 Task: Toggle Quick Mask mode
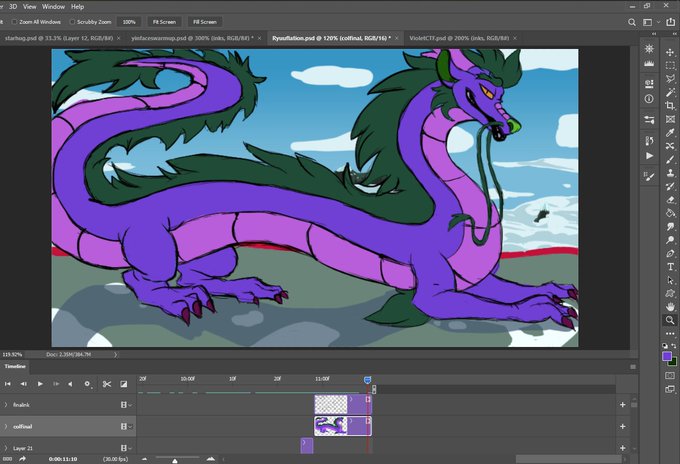click(x=670, y=376)
